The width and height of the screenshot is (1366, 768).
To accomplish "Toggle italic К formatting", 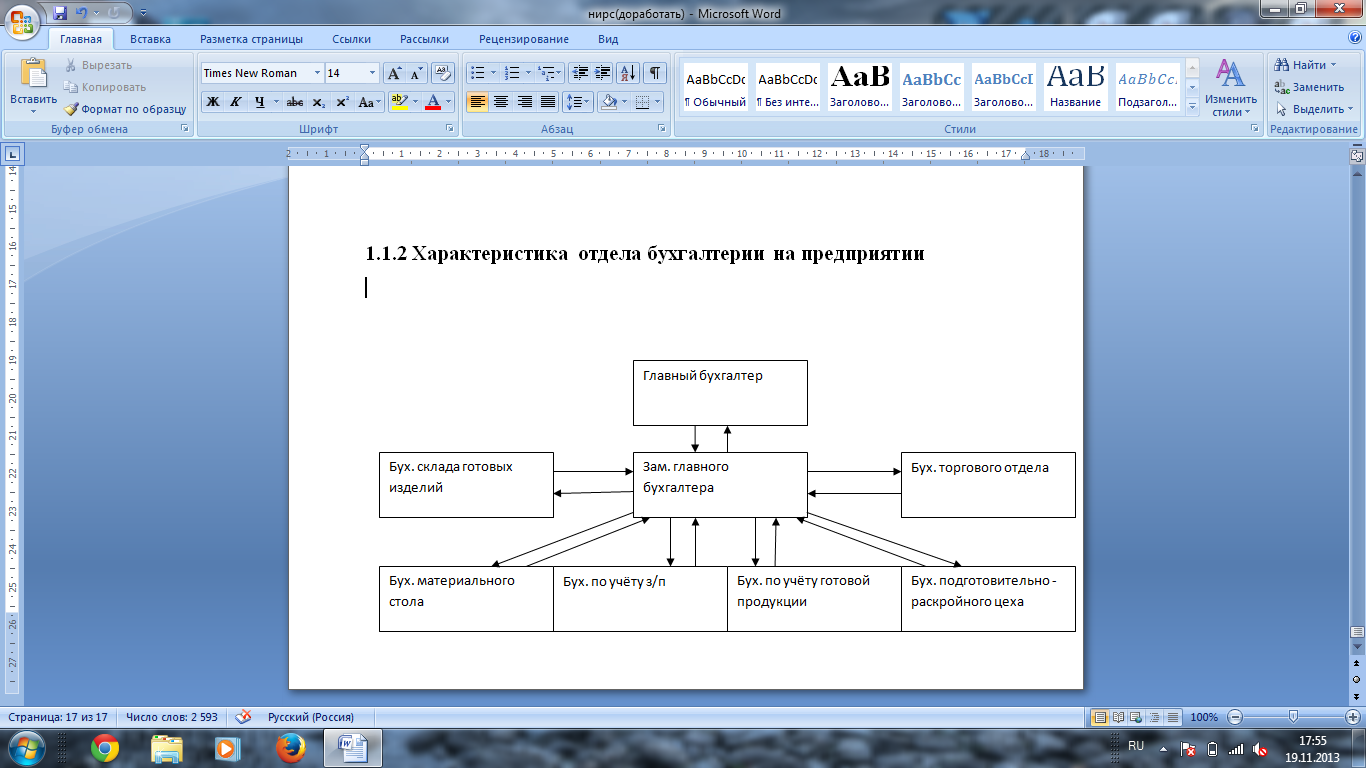I will [x=236, y=102].
